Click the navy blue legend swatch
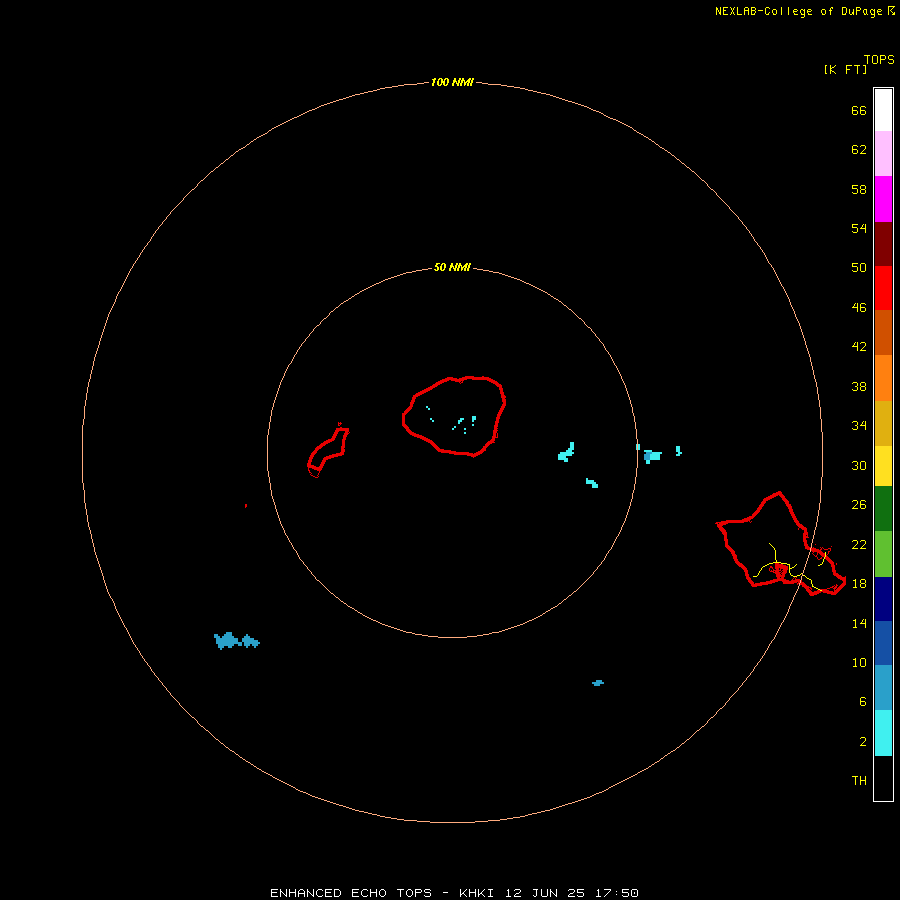The width and height of the screenshot is (900, 900). pos(883,599)
